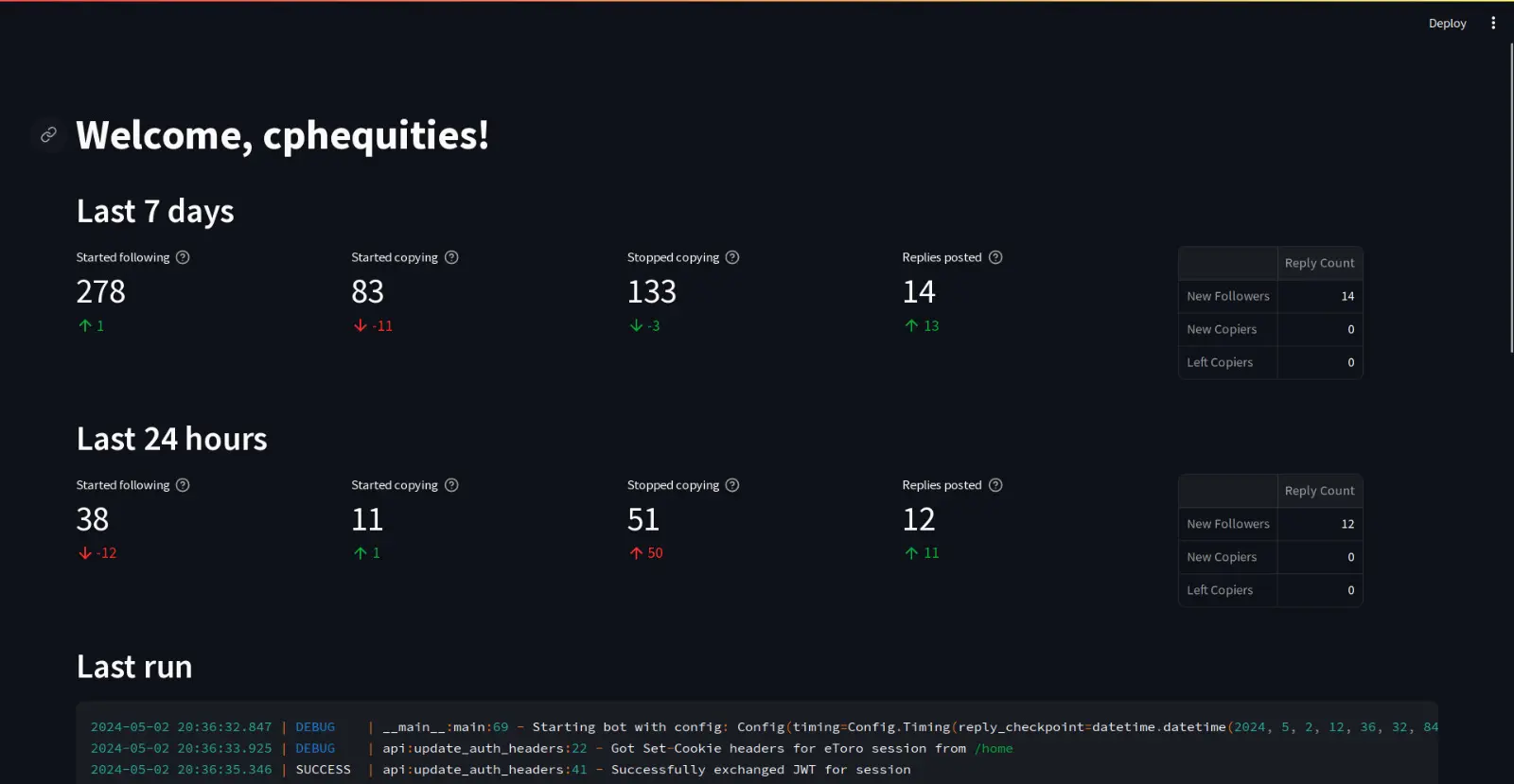Viewport: 1514px width, 784px height.
Task: Click help icon beside 24-hour Stopped copying
Action: coord(732,485)
